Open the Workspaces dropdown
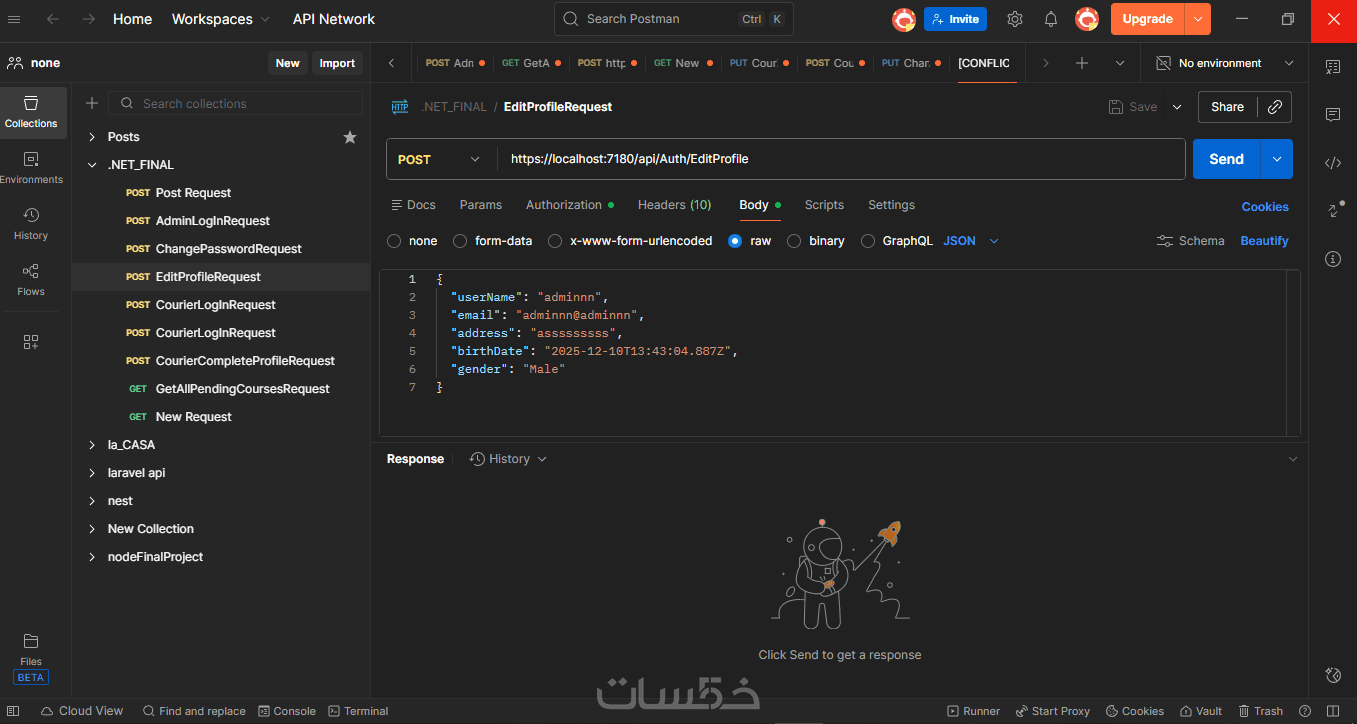Screen dimensions: 1357x724 [221, 19]
